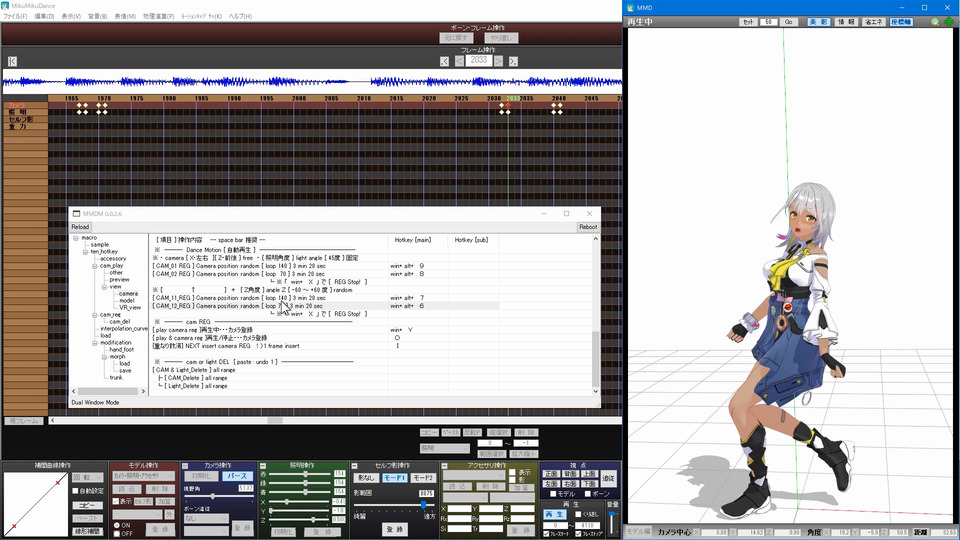Screen dimensions: 960x540
Task: Open the ヘルプ(H) menu
Action: pos(240,17)
